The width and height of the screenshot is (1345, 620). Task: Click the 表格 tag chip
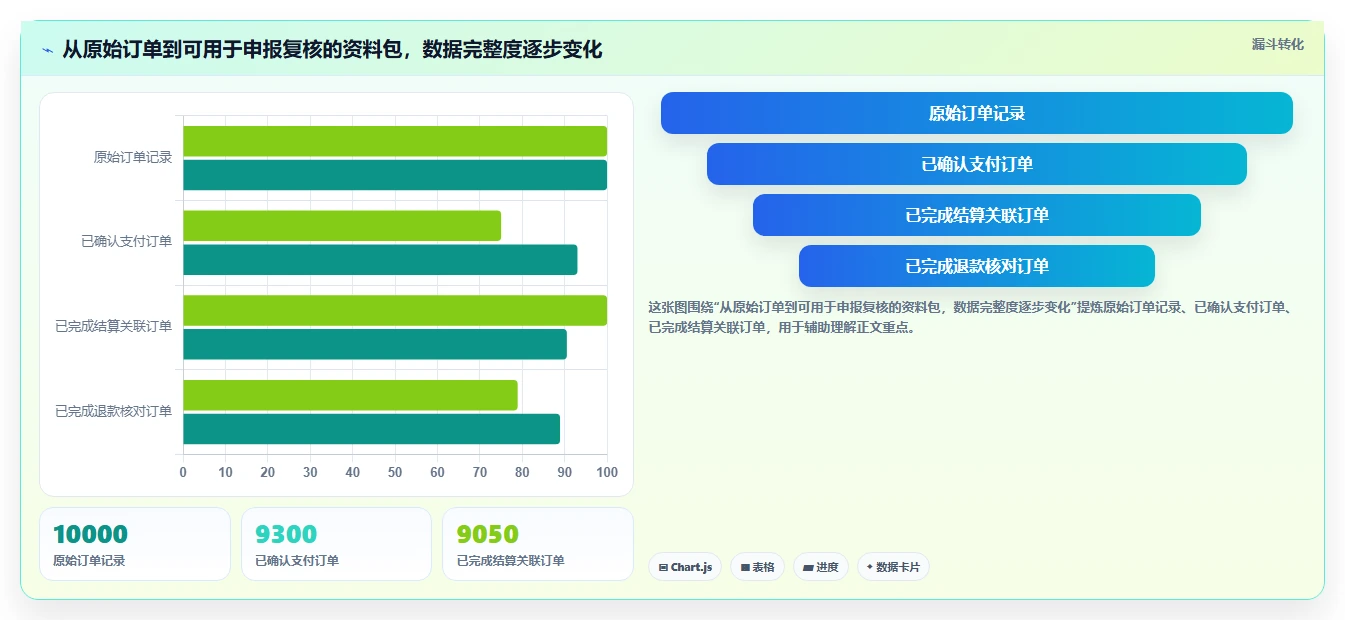758,567
